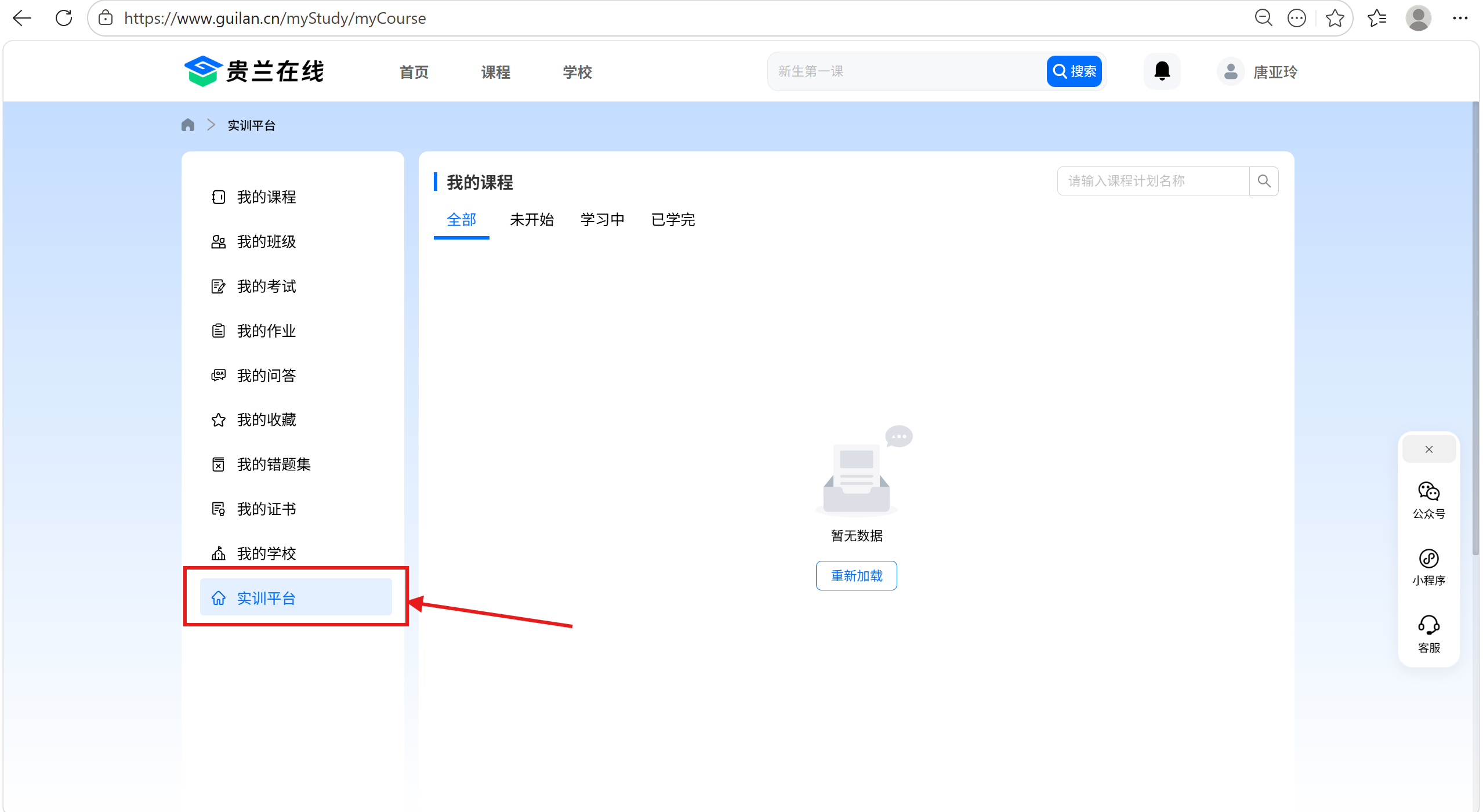Select the 已学完 tab
This screenshot has width=1483, height=812.
click(x=673, y=220)
